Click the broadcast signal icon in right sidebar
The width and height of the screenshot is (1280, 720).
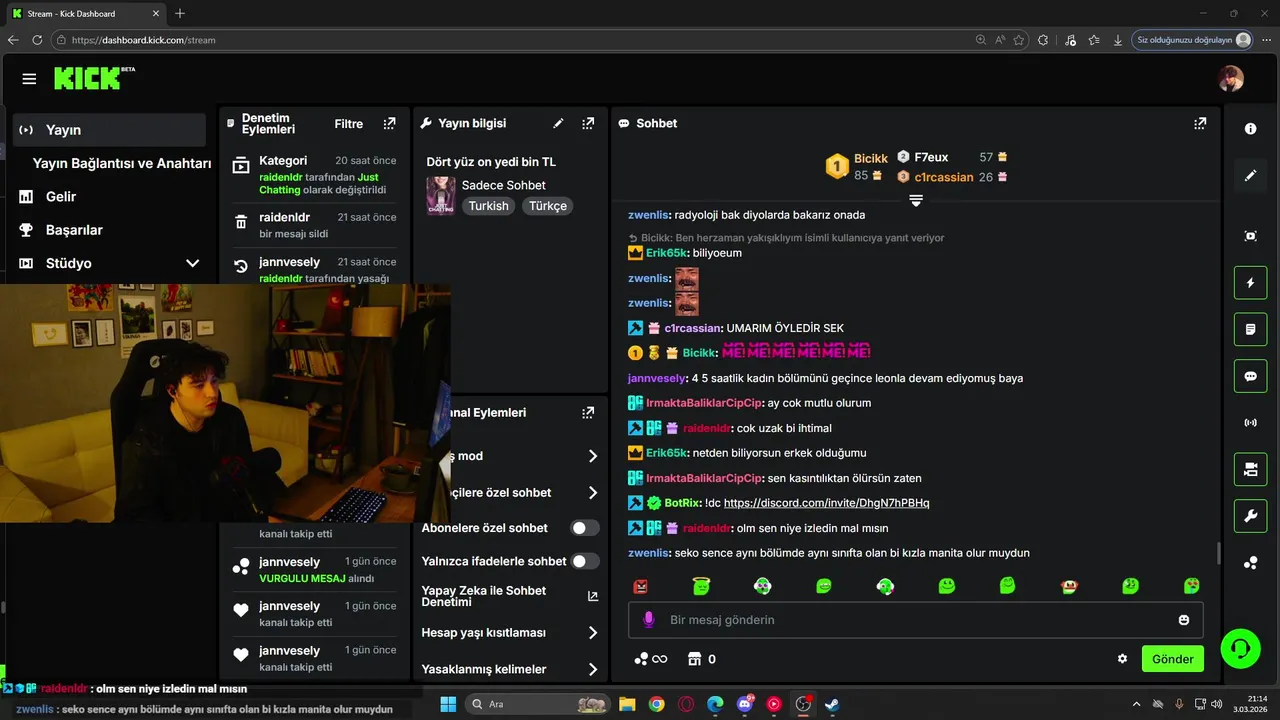1250,423
